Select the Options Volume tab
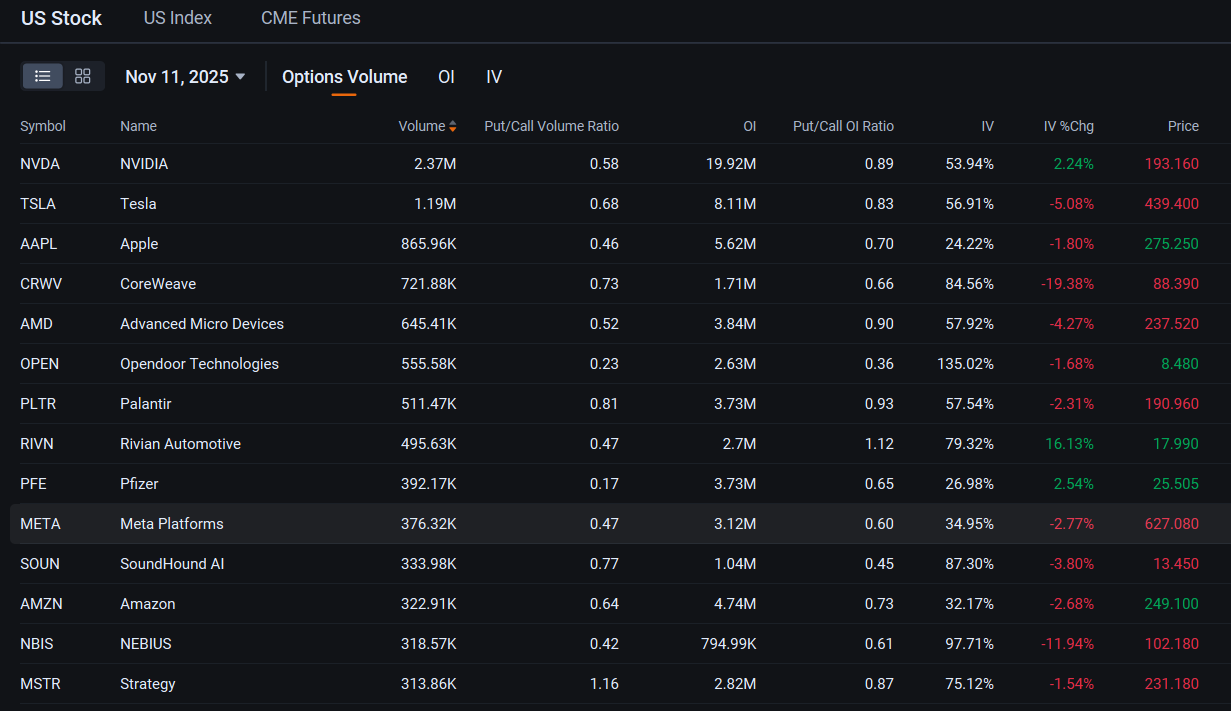This screenshot has height=711, width=1231. pos(345,77)
